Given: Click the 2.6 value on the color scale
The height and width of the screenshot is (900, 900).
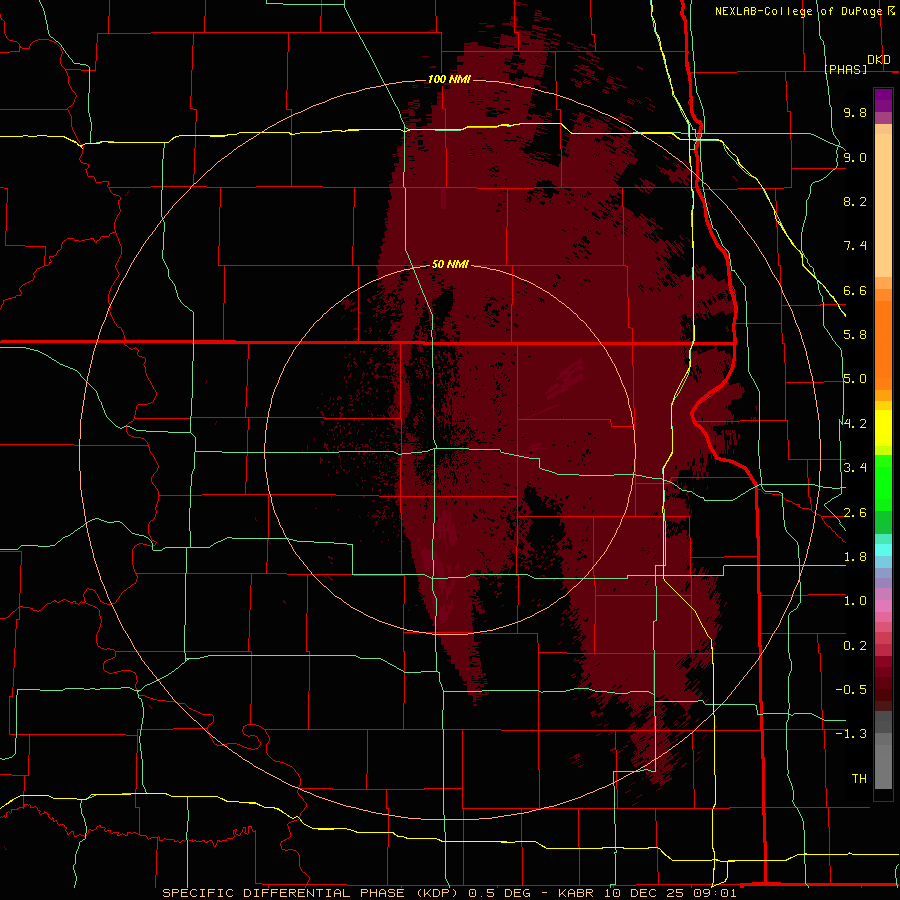Looking at the screenshot, I should (x=855, y=513).
